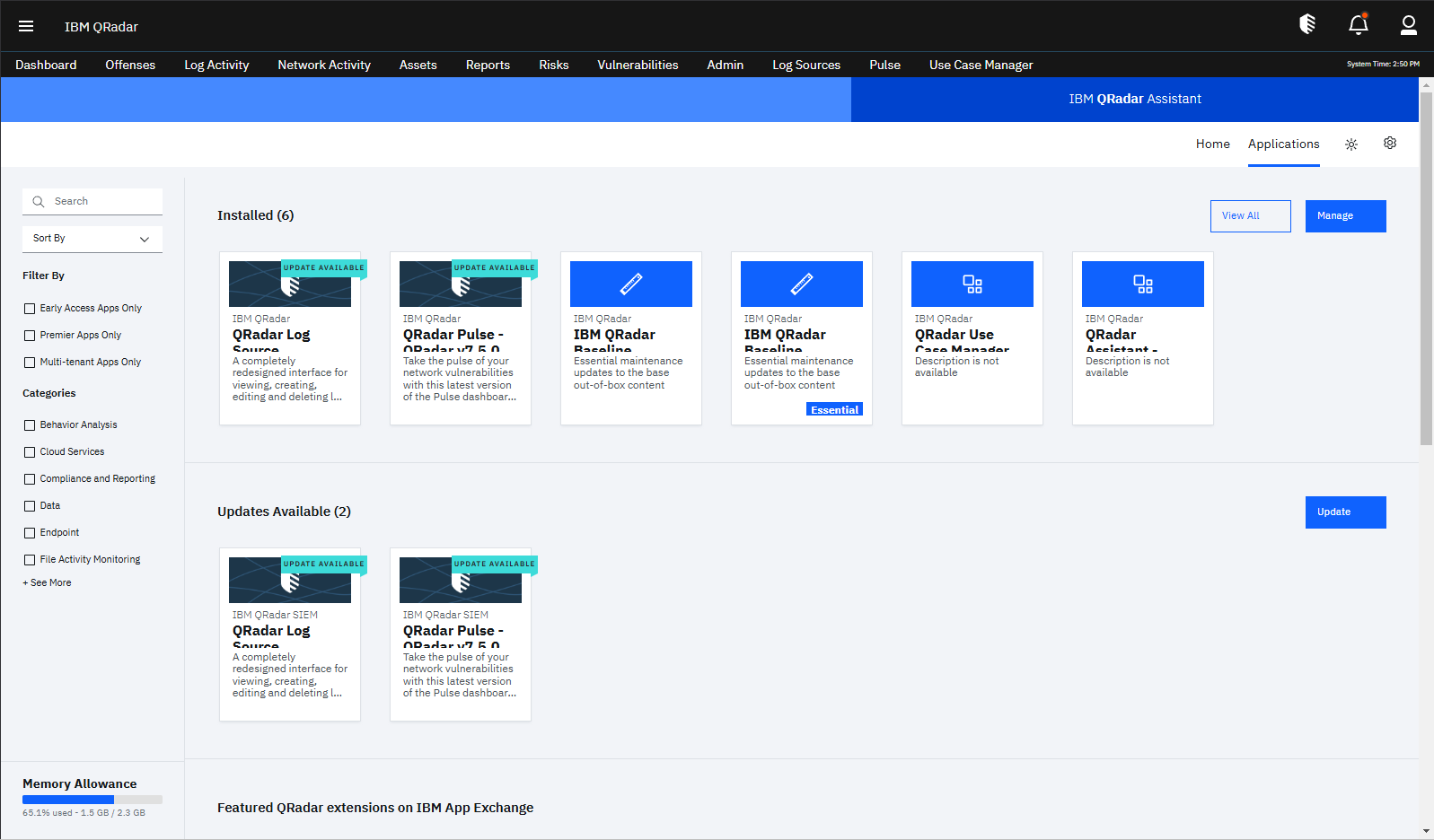
Task: Click the vertical page scrollbar
Action: [x=1426, y=267]
